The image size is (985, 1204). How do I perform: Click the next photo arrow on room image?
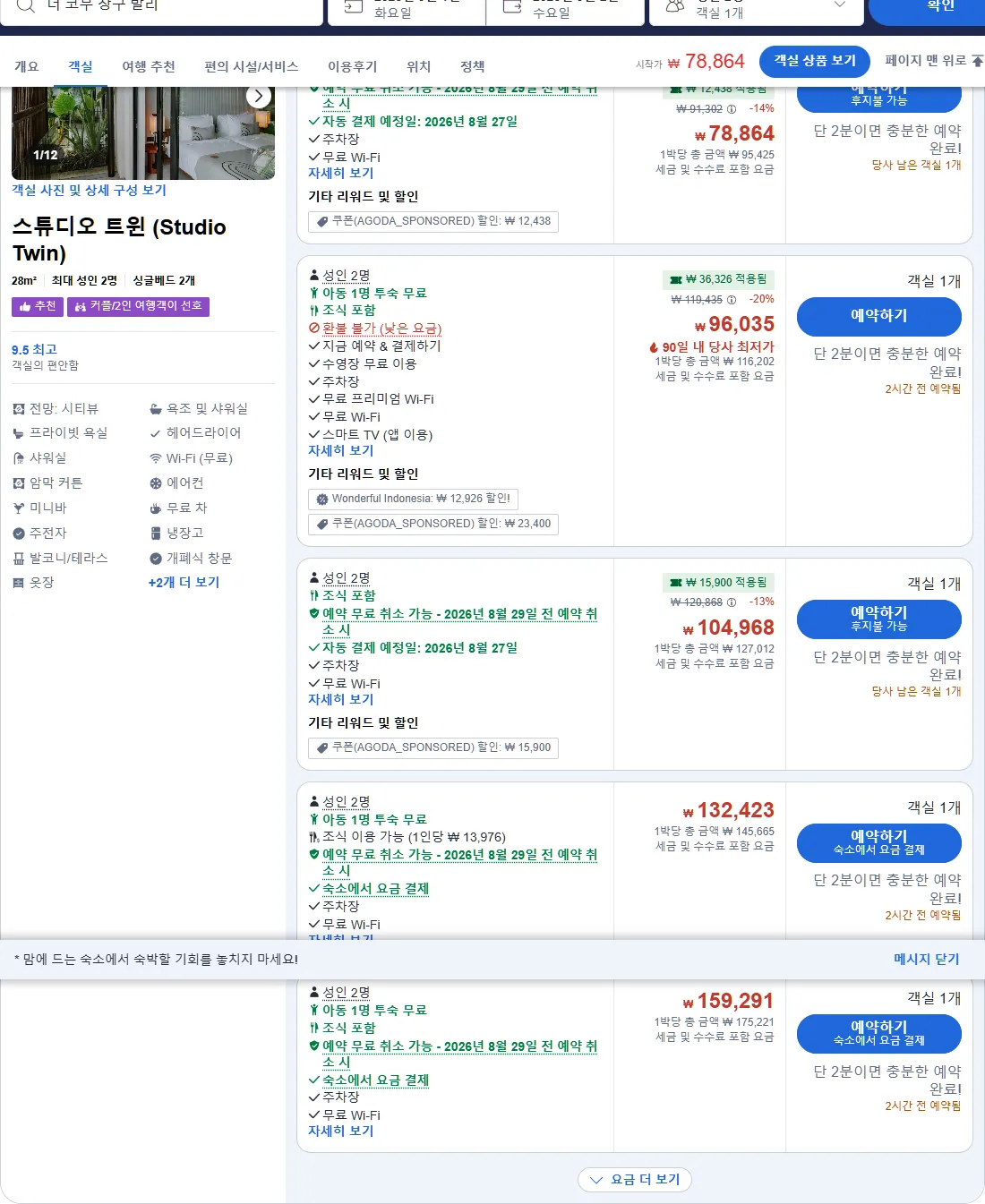click(x=259, y=97)
